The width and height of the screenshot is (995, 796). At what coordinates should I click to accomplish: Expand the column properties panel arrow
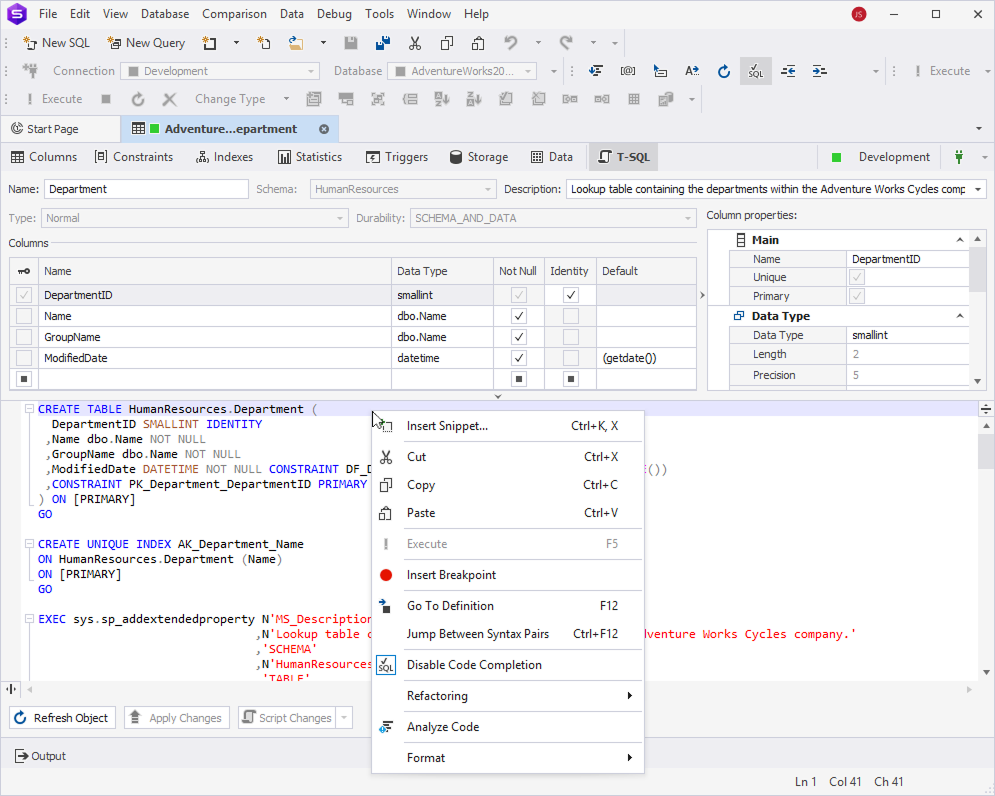pos(702,295)
